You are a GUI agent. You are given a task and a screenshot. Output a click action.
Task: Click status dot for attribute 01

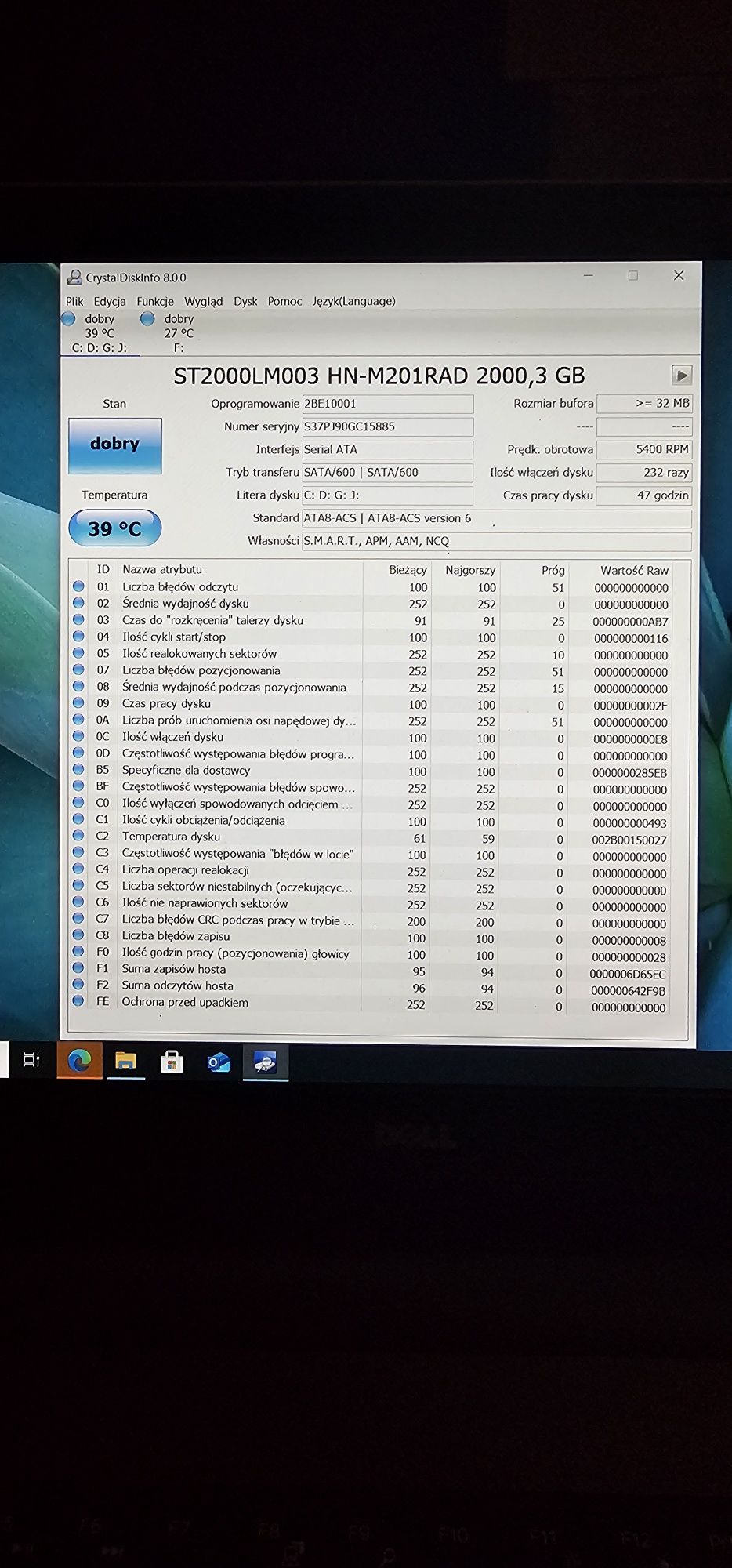point(78,586)
